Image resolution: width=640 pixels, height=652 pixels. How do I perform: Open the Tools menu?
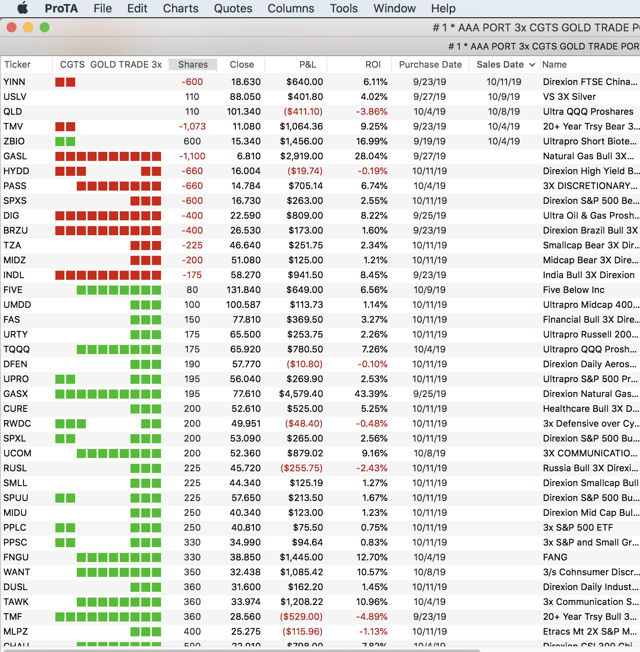click(x=343, y=8)
